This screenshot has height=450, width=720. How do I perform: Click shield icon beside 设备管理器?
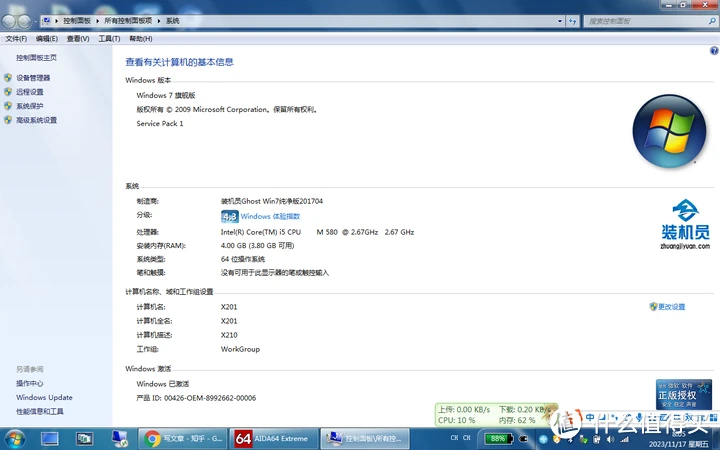pyautogui.click(x=8, y=78)
